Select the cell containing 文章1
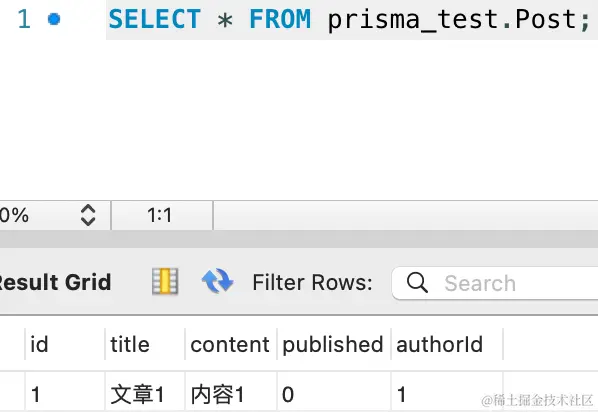This screenshot has width=598, height=412. coord(145,394)
